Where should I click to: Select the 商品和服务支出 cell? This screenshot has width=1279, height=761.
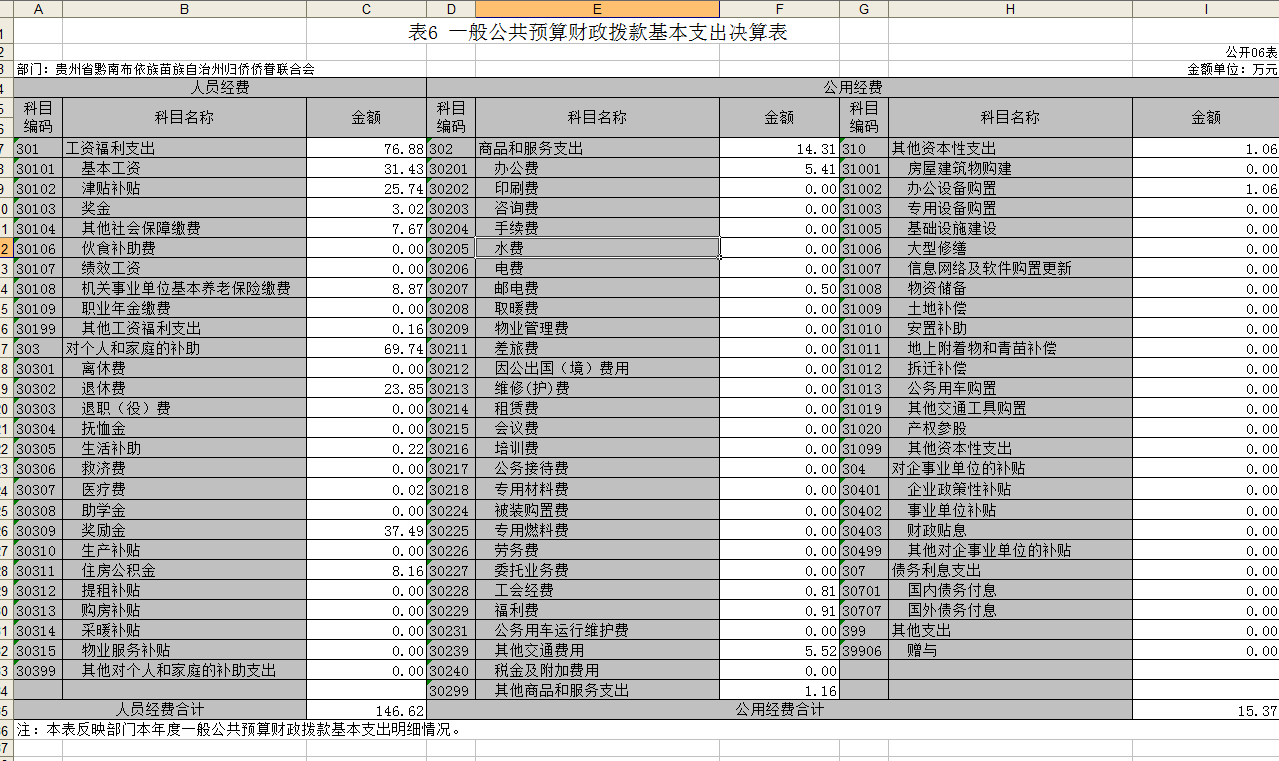597,148
